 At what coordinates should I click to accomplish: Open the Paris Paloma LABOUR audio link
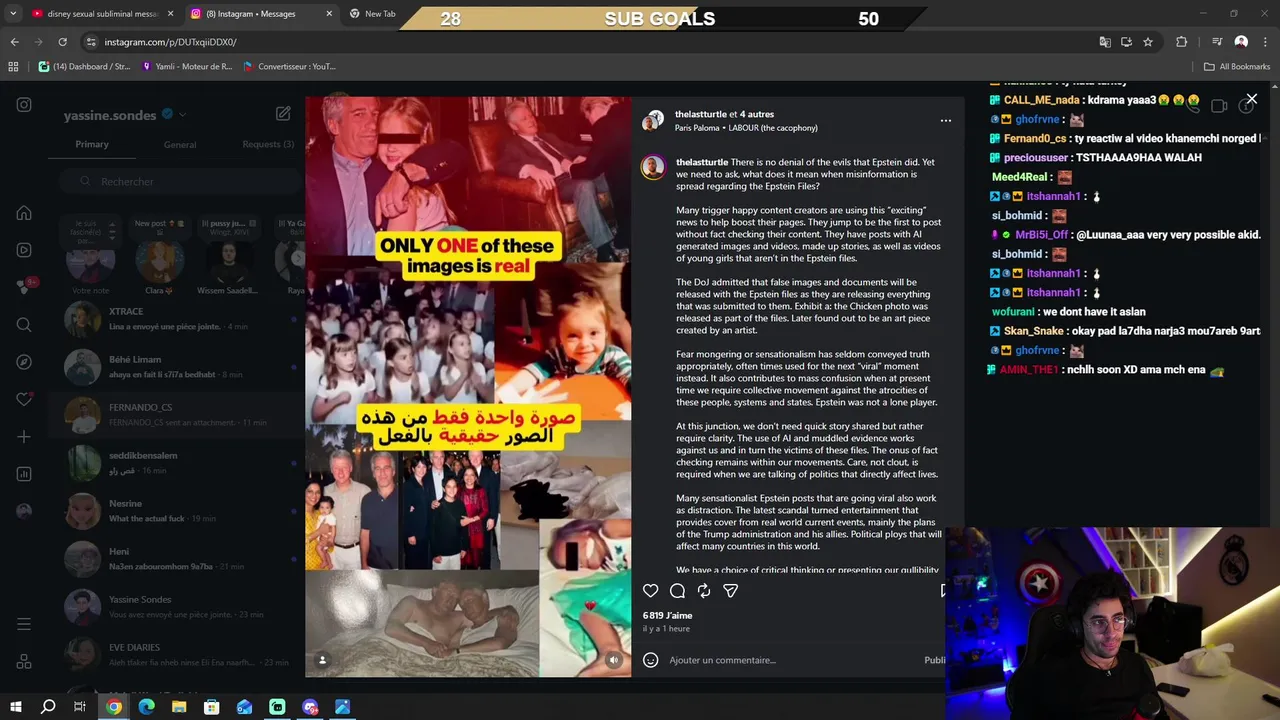click(x=746, y=128)
